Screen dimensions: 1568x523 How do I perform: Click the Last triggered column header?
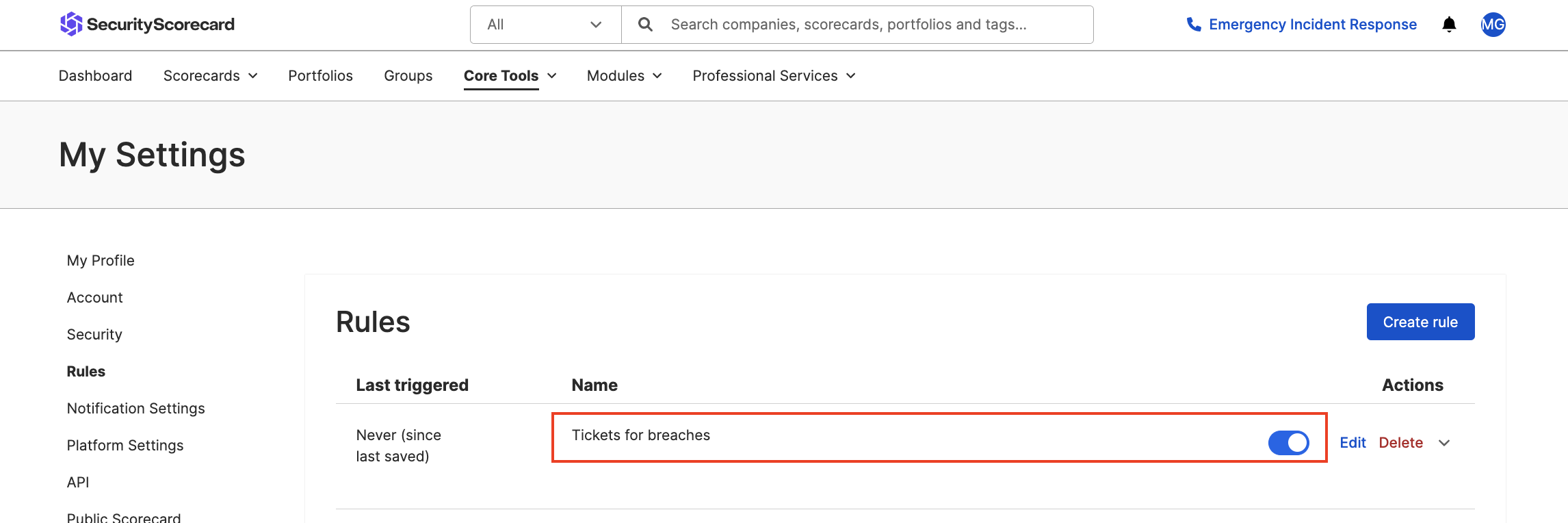click(412, 385)
